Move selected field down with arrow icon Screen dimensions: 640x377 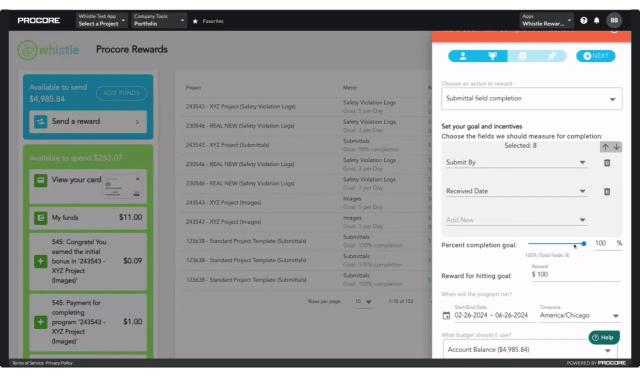[x=617, y=147]
